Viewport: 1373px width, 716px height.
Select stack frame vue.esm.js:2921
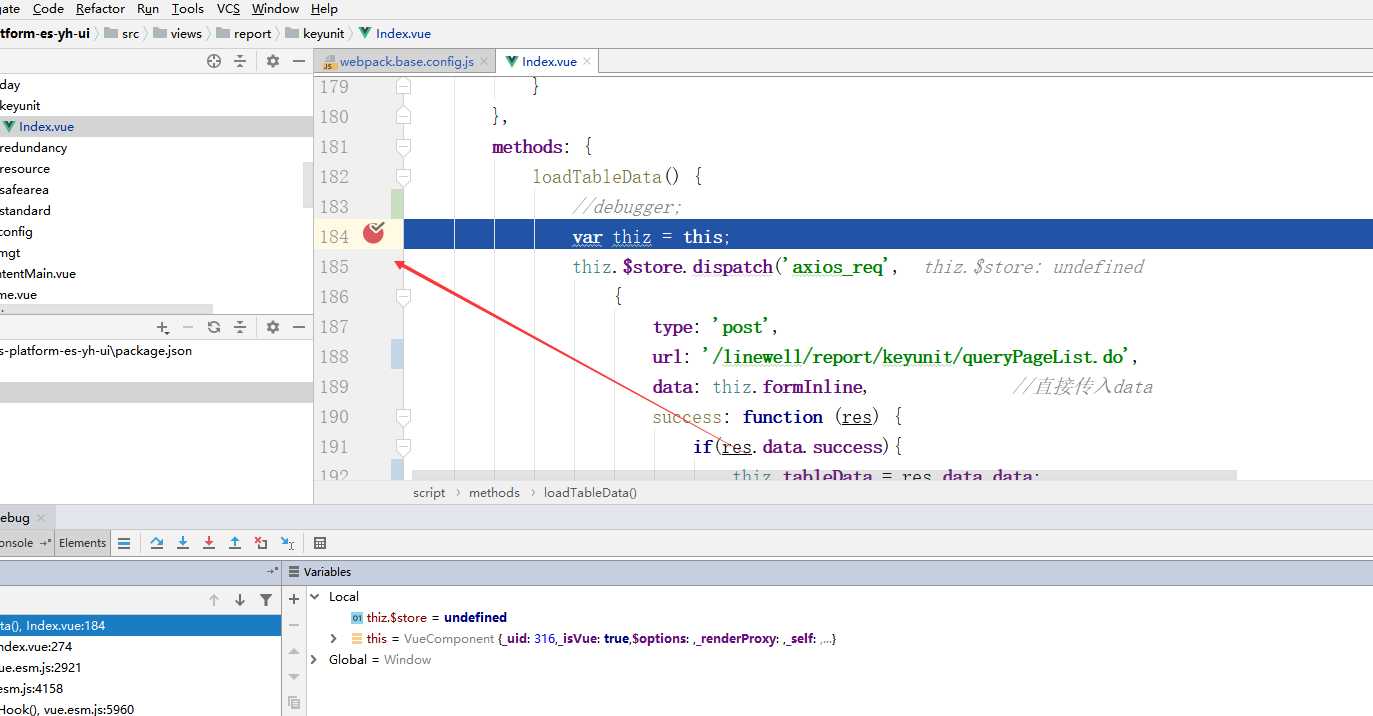(140, 668)
